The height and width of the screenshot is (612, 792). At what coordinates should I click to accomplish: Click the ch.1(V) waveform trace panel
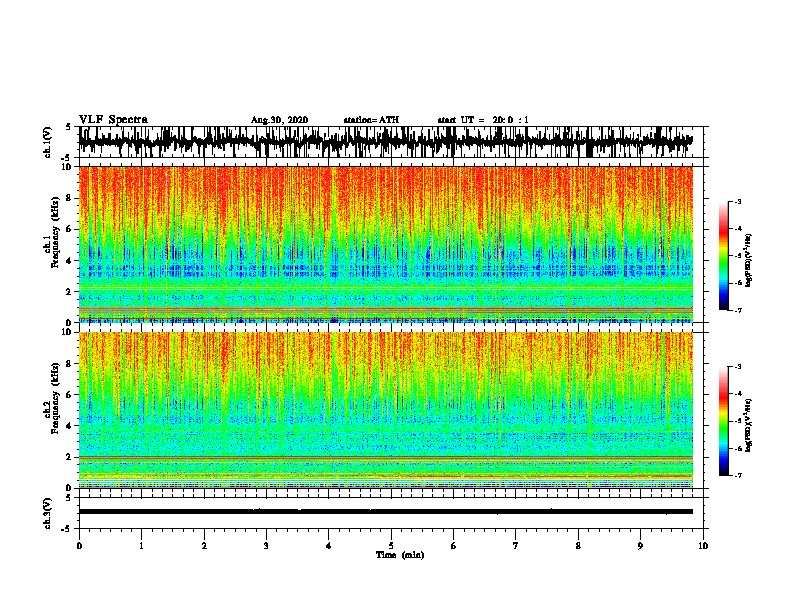[385, 142]
